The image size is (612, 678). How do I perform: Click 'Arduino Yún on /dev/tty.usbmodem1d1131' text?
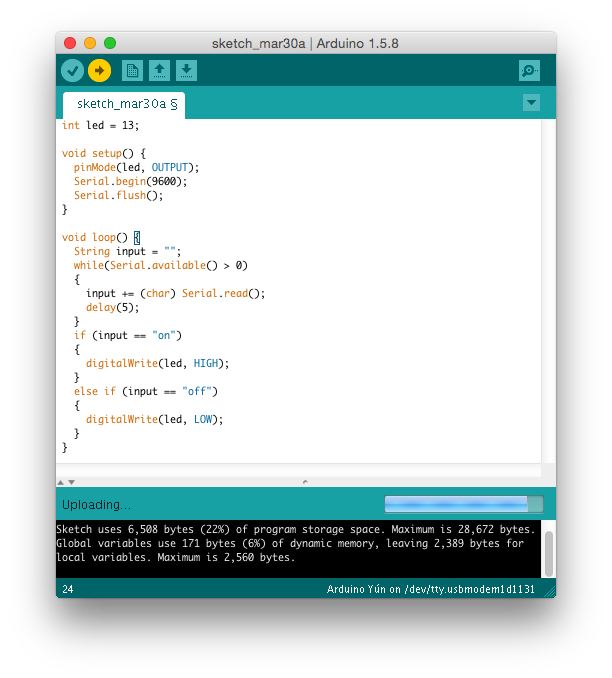[x=431, y=589]
